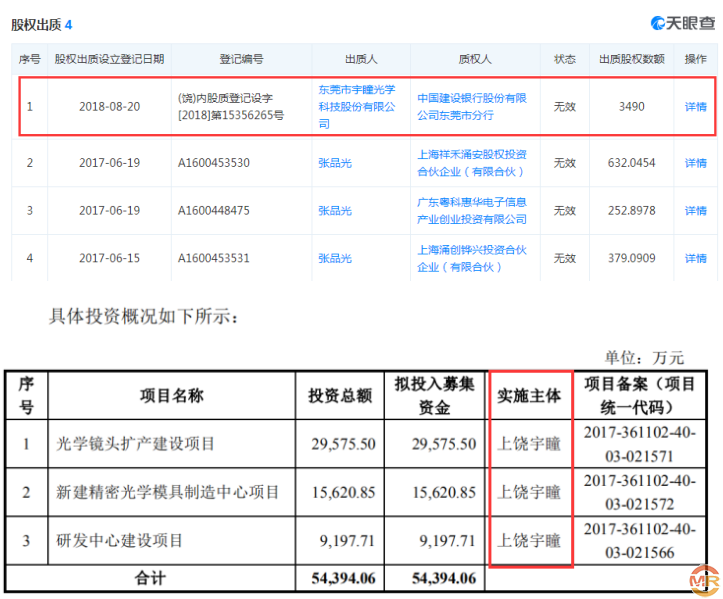Image resolution: width=723 pixels, height=599 pixels.
Task: Select the 252.8978 pledged amount cell
Action: pos(631,211)
